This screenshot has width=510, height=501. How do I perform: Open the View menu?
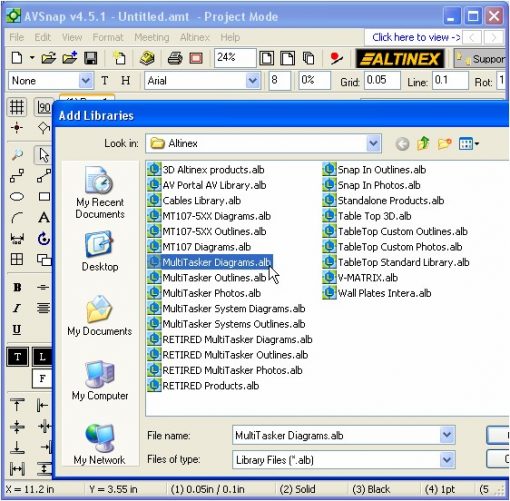(x=72, y=37)
